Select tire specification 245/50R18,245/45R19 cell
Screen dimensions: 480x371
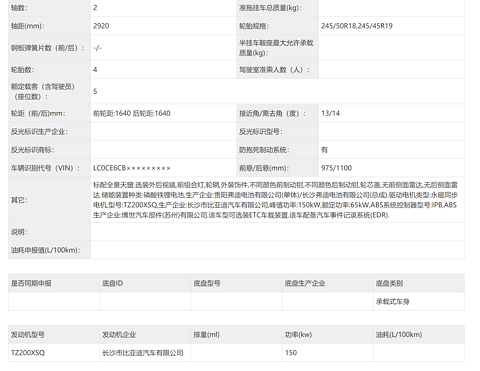pos(391,26)
